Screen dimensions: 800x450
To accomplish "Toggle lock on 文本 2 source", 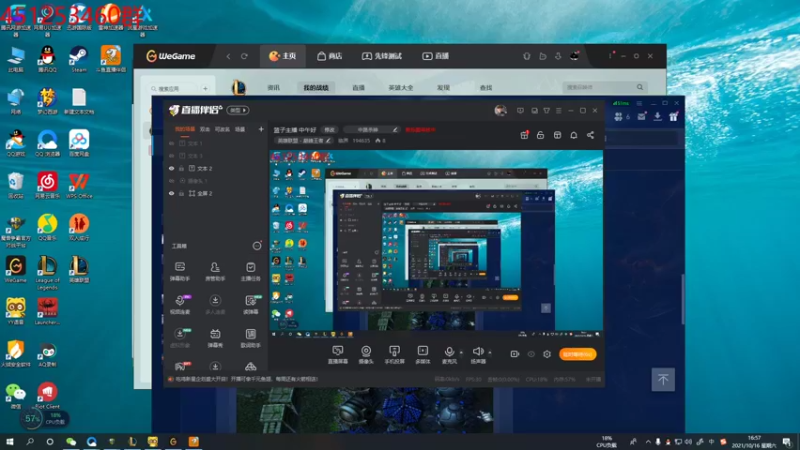I will click(181, 168).
